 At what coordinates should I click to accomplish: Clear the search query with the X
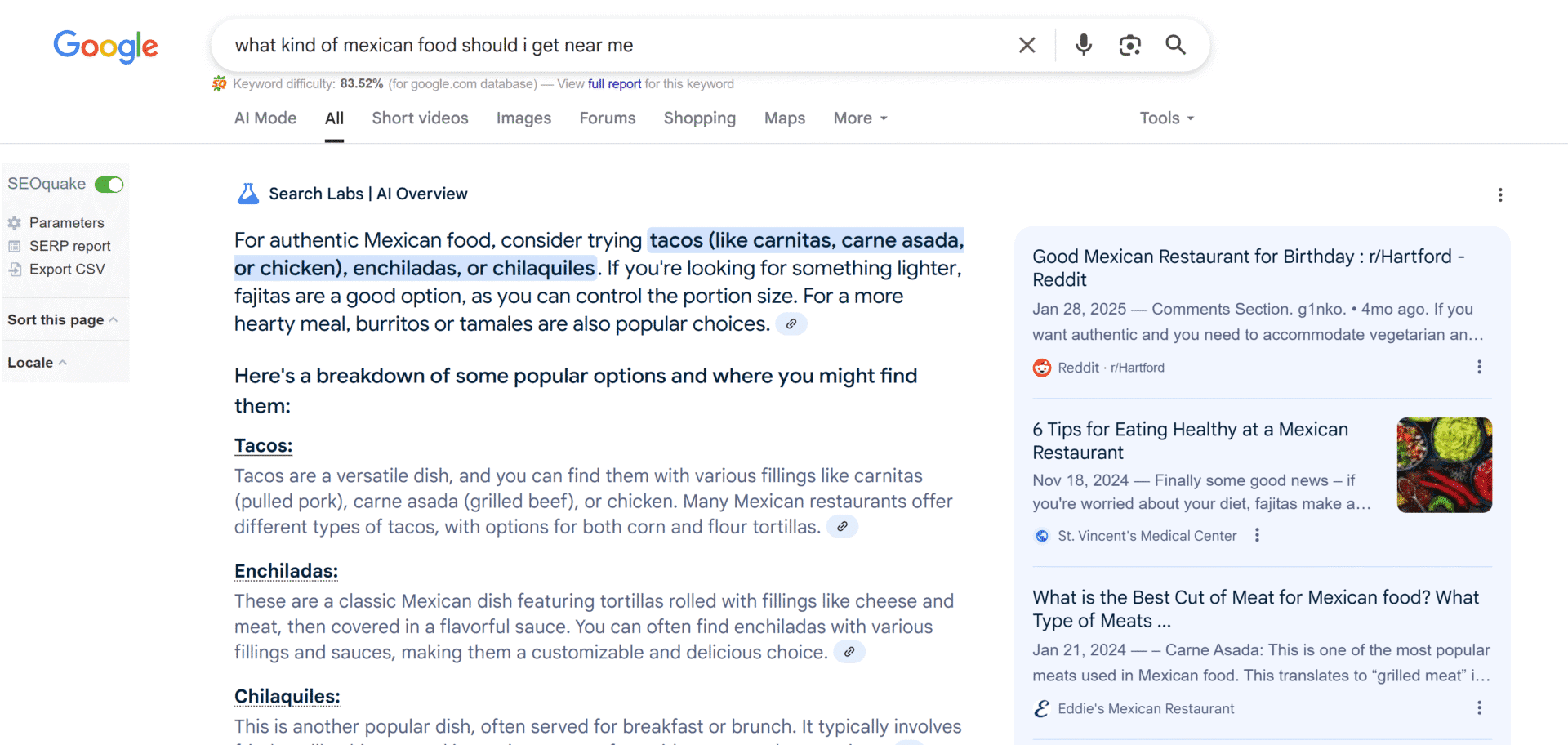coord(1027,45)
